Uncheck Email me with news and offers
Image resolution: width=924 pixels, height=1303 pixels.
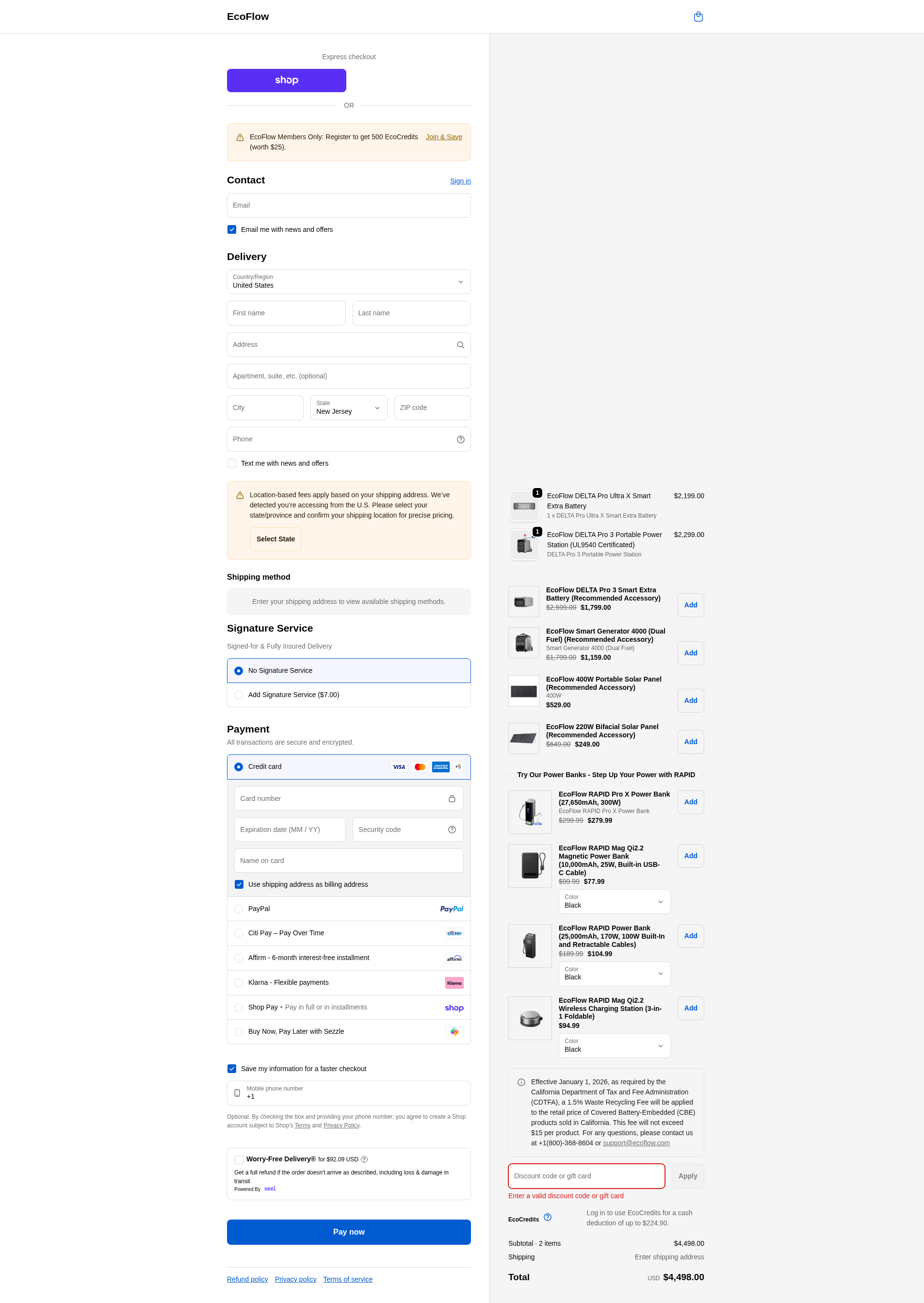pyautogui.click(x=231, y=229)
